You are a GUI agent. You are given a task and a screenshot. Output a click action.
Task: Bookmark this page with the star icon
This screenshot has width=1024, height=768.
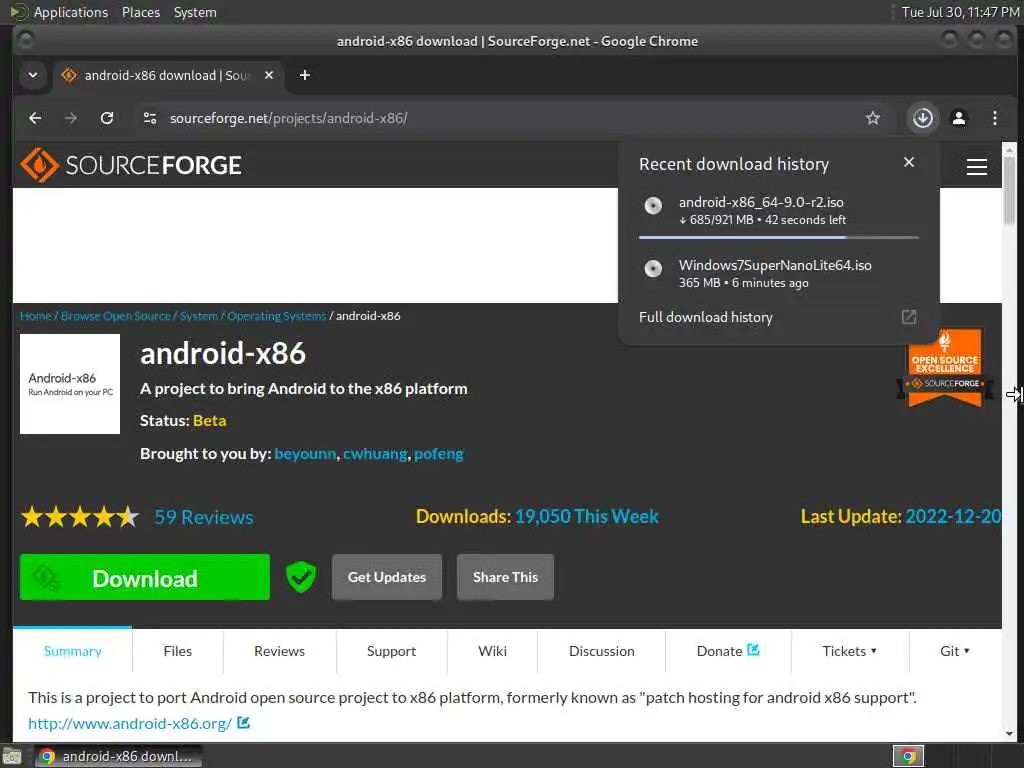tap(872, 118)
